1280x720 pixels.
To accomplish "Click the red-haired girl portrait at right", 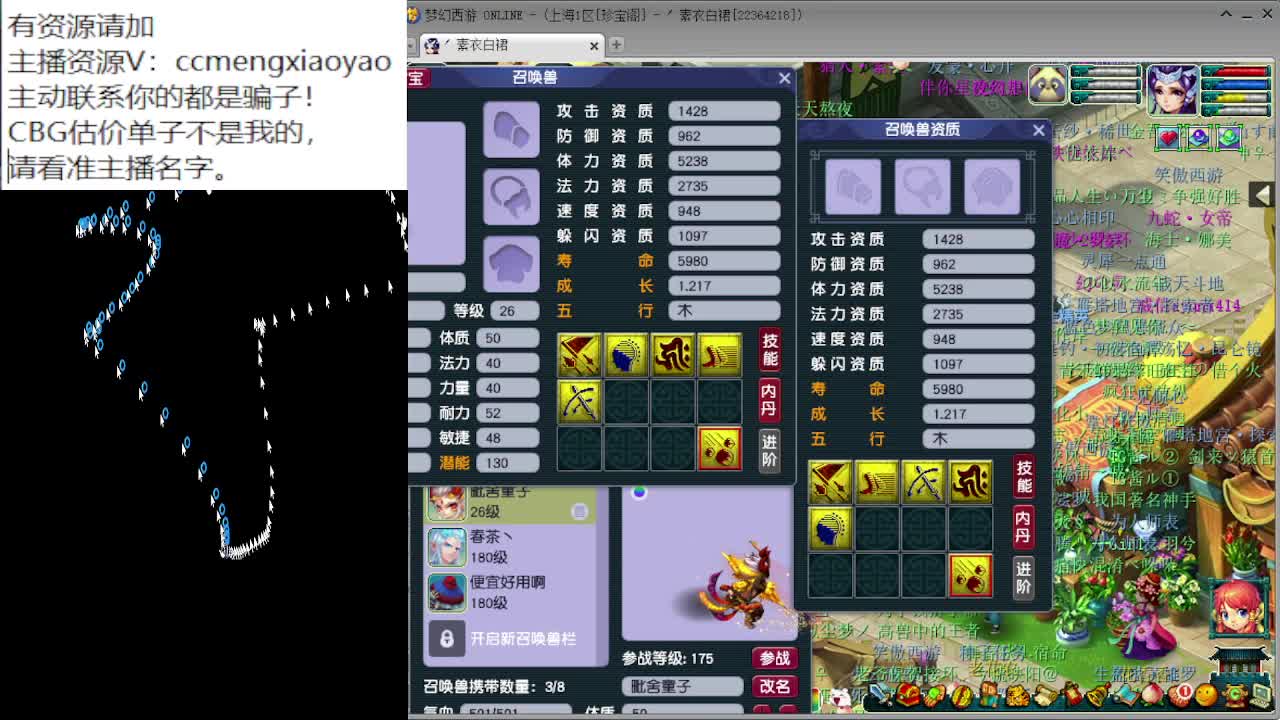I will tap(1239, 606).
